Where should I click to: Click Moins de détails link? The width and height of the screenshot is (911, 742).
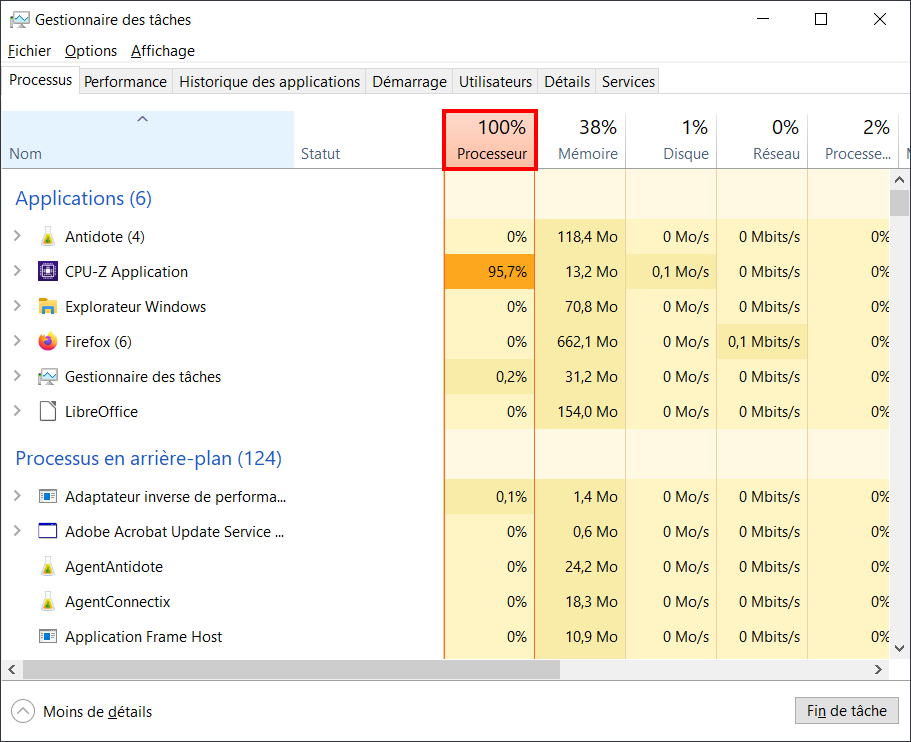(x=98, y=712)
